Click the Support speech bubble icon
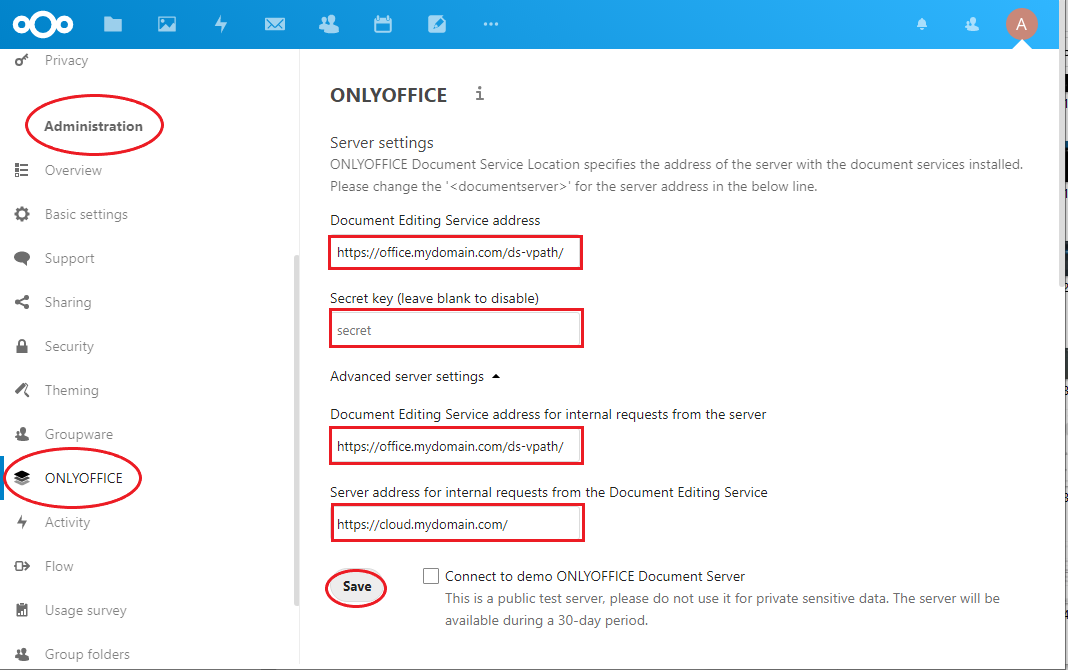Screen dimensions: 1068x670 click(x=22, y=259)
